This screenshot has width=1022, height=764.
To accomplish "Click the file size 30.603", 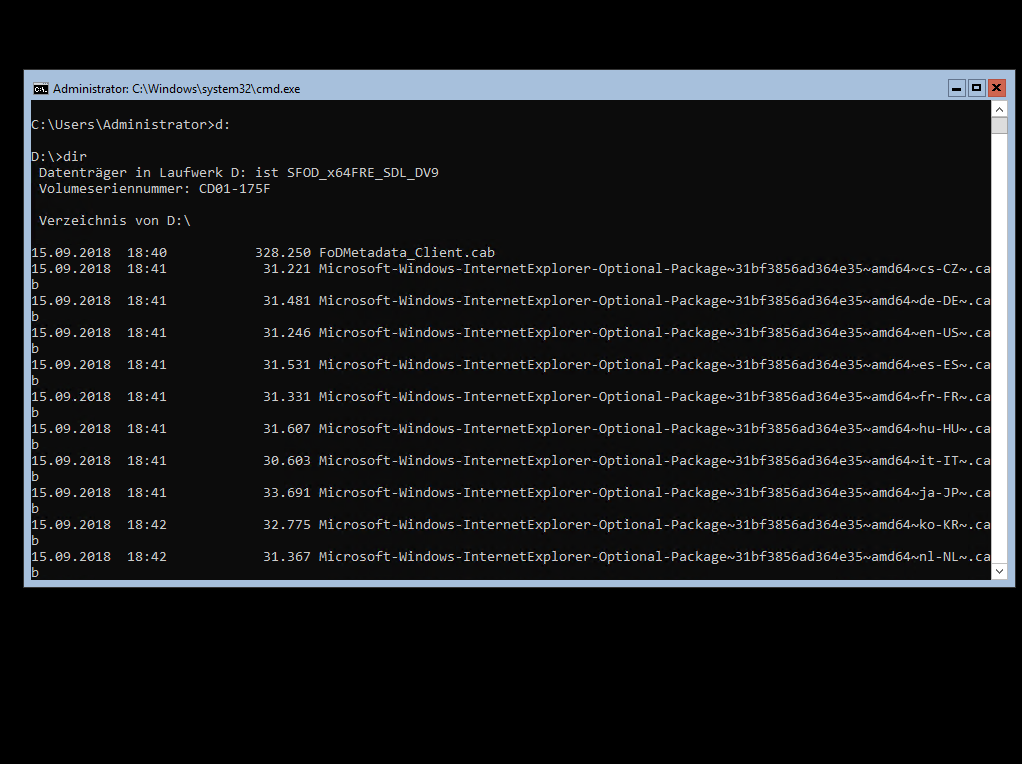I will click(287, 460).
